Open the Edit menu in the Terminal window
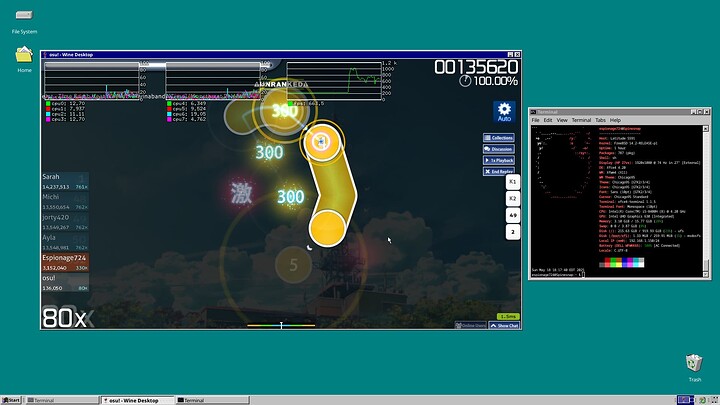 548,120
